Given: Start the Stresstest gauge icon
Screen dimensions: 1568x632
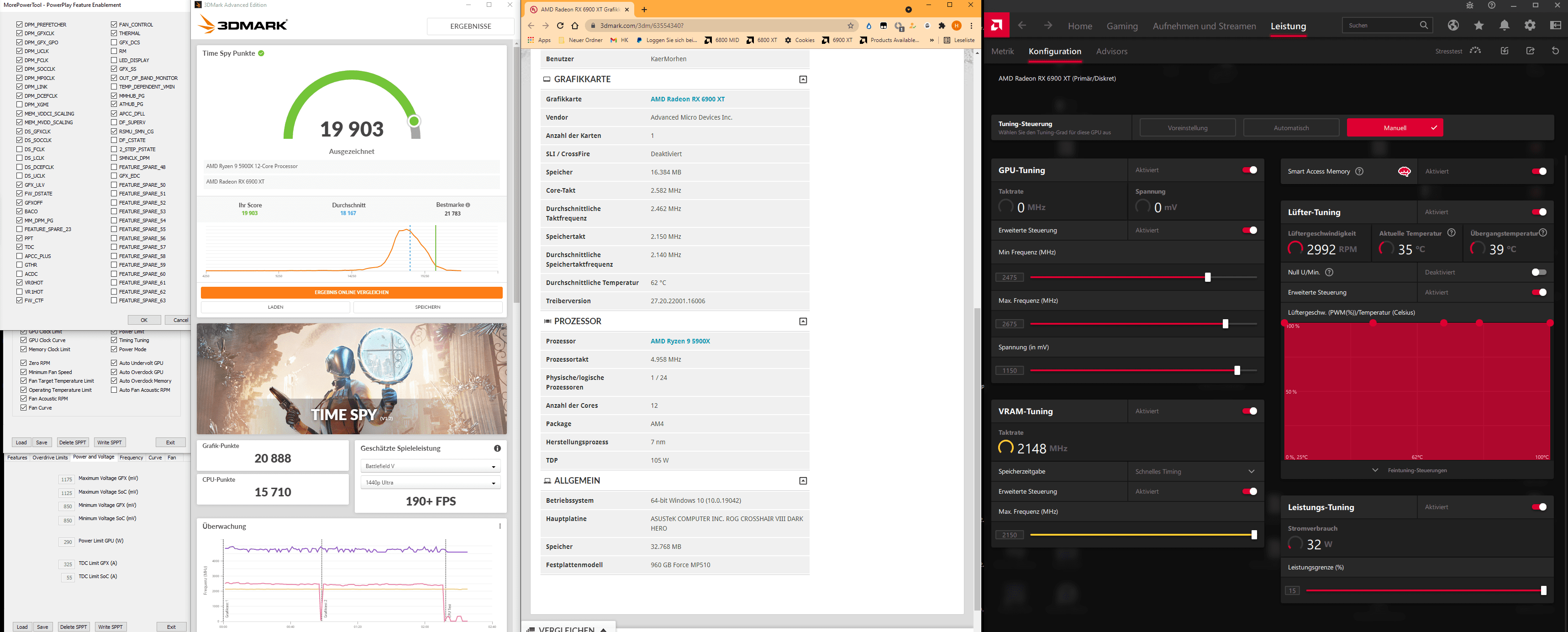Looking at the screenshot, I should click(x=1475, y=51).
